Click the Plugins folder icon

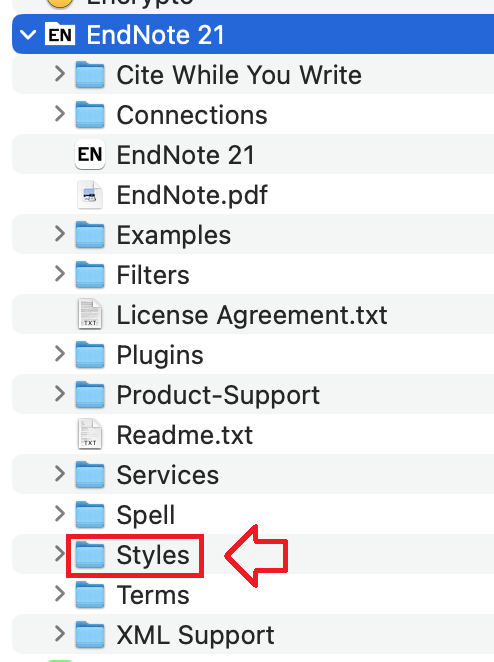point(90,354)
